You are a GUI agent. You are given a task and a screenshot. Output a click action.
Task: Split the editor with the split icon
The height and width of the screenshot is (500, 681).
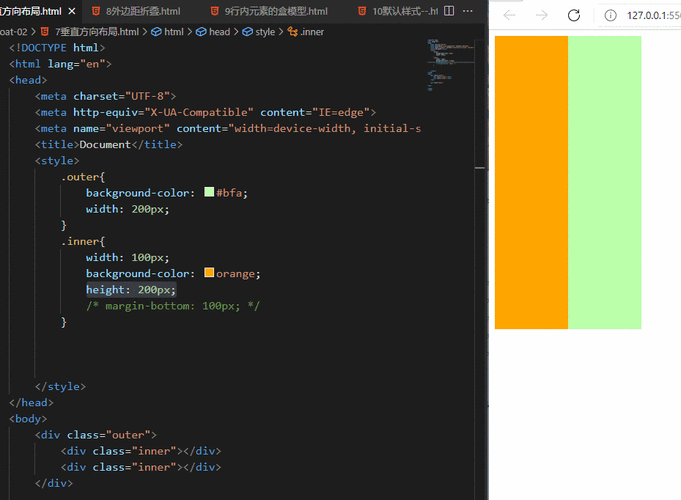tap(450, 11)
